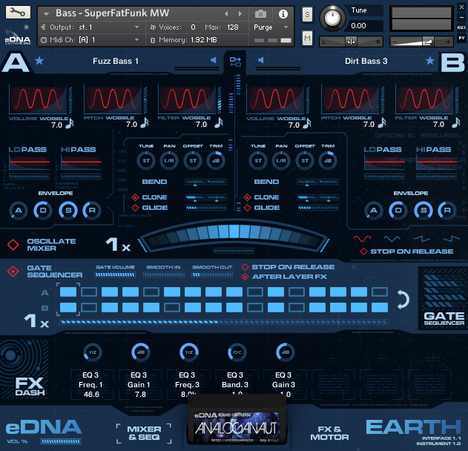Click the Solo S button
Image resolution: width=468 pixels, height=451 pixels.
307,14
